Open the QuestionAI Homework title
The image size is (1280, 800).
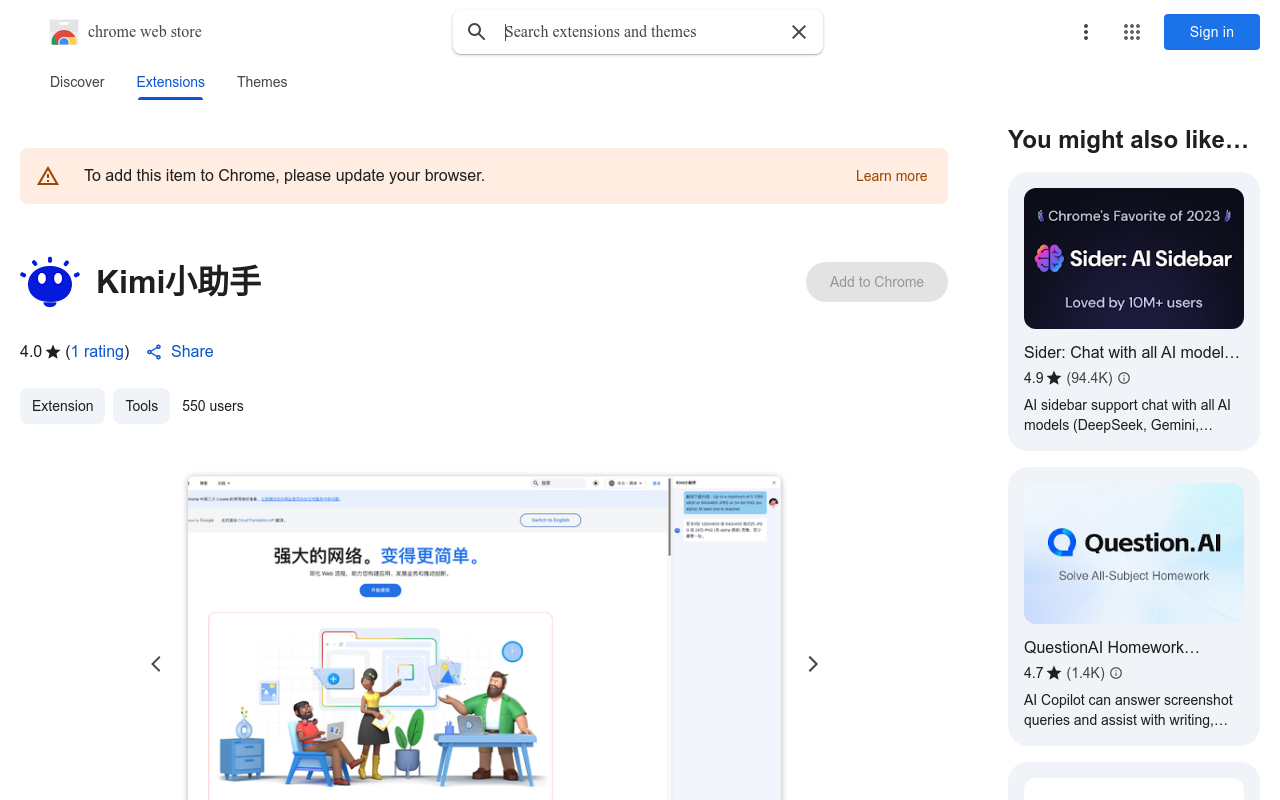tap(1112, 648)
